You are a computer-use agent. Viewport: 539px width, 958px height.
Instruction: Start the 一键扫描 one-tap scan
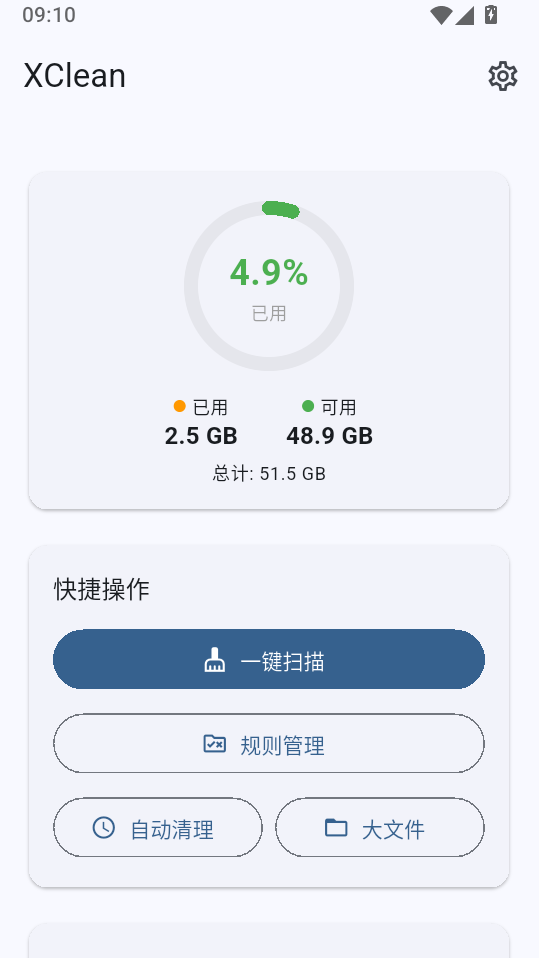[x=269, y=659]
